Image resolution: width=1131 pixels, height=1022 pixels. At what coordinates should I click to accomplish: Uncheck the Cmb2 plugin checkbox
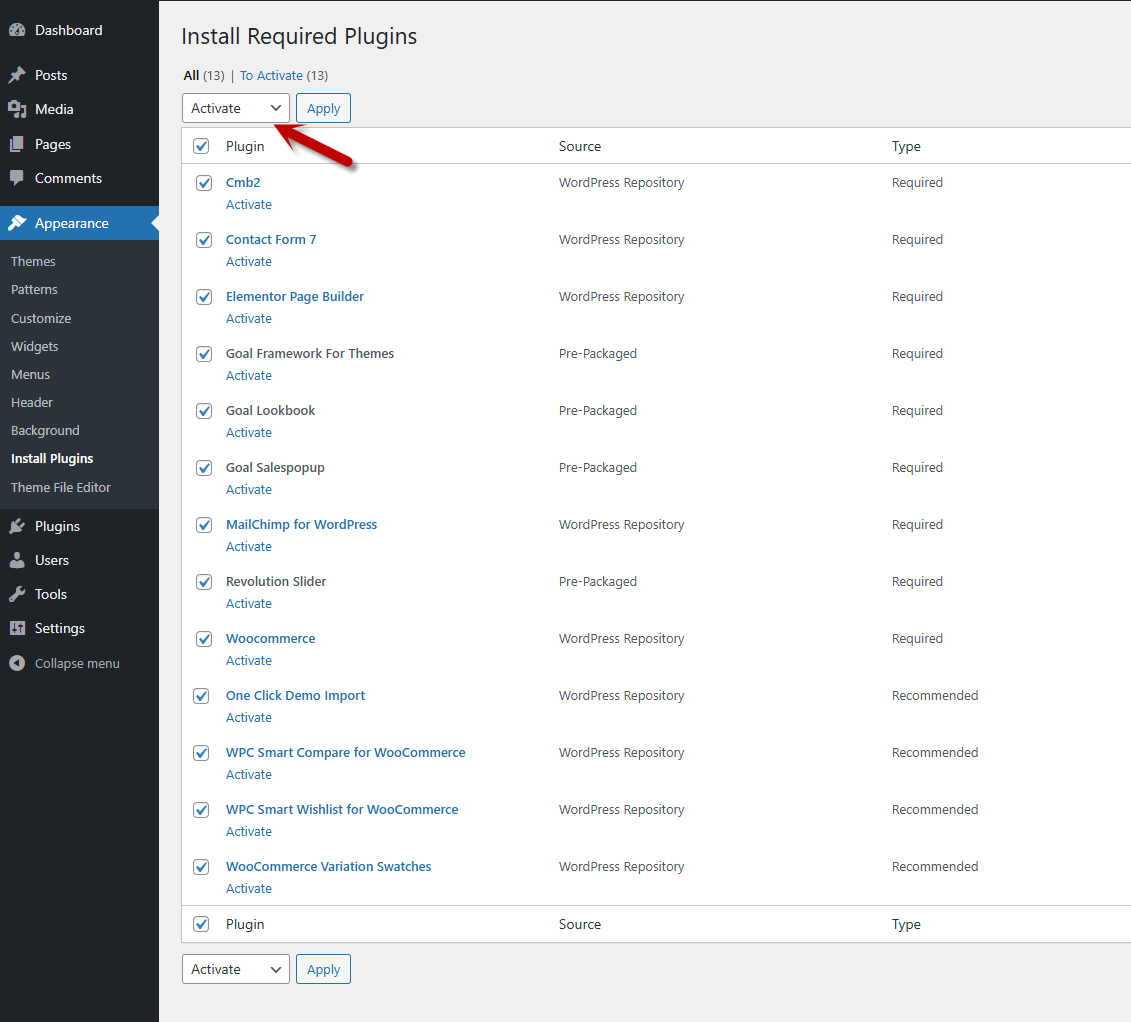coord(204,183)
